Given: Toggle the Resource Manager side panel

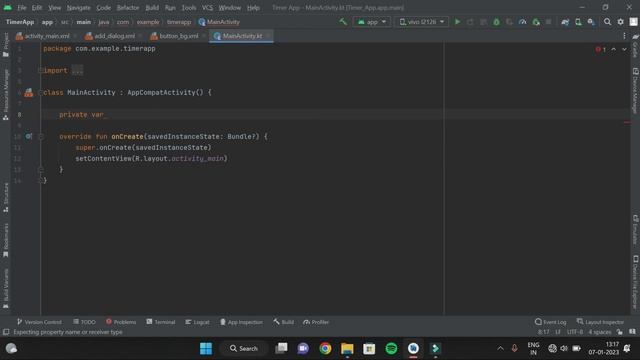Looking at the screenshot, I should click(6, 95).
